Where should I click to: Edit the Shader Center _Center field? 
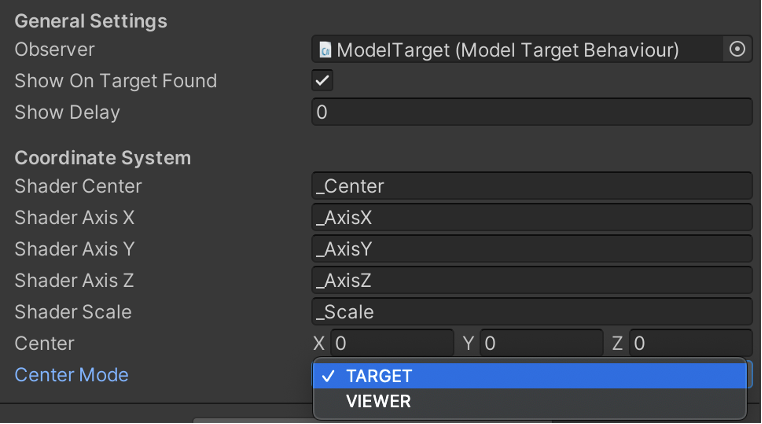(532, 186)
